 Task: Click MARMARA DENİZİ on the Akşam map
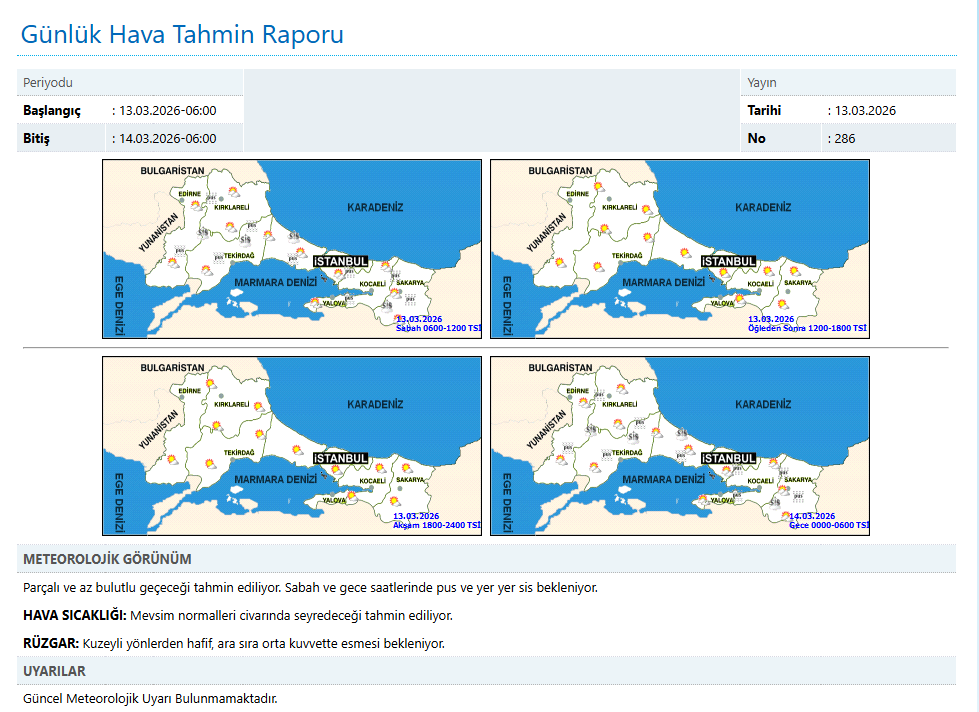[275, 480]
